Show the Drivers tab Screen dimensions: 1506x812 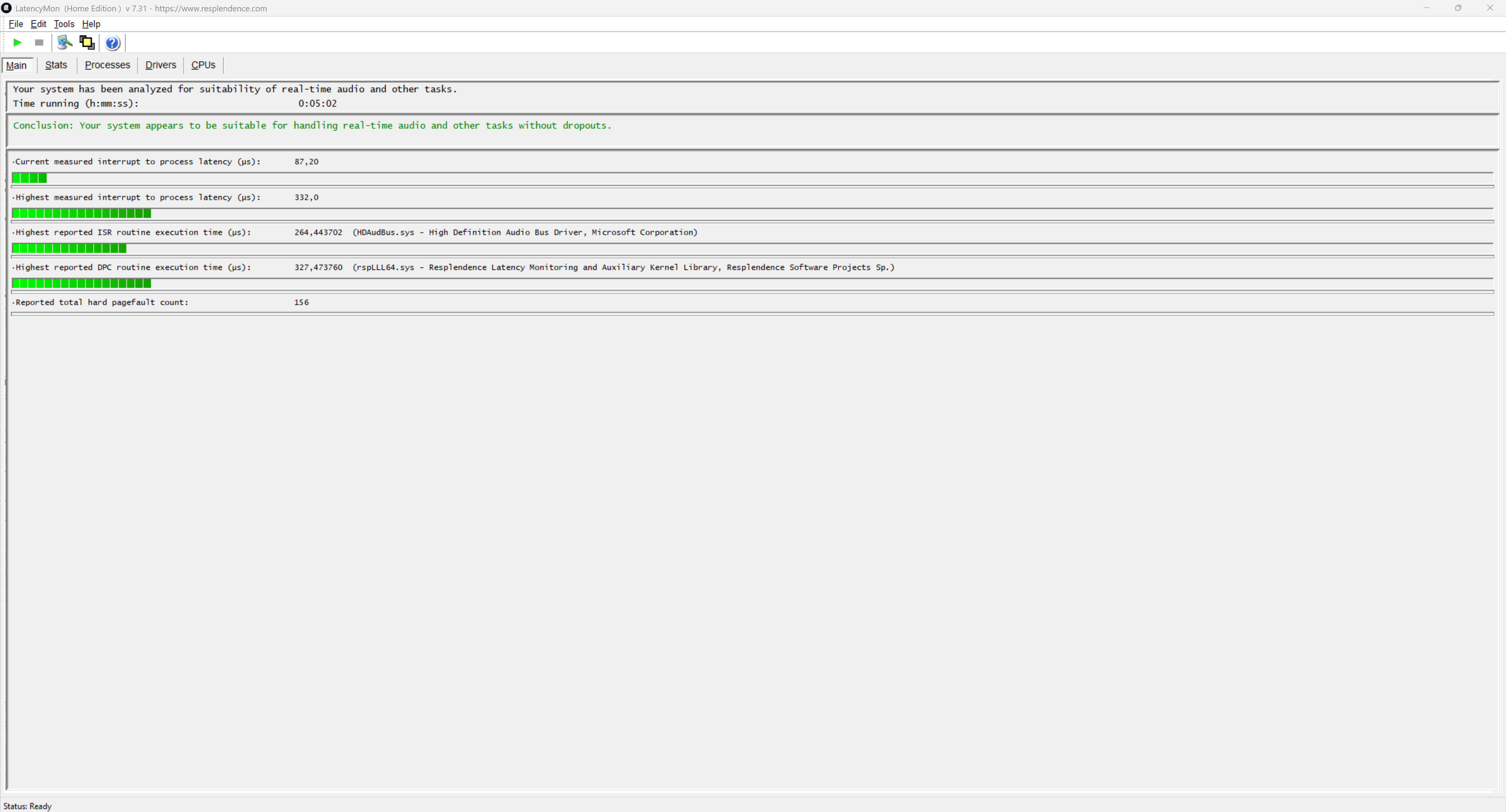coord(161,65)
